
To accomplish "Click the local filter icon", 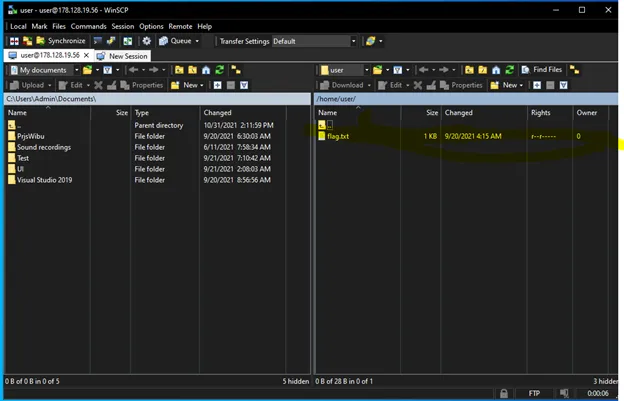I will [106, 70].
